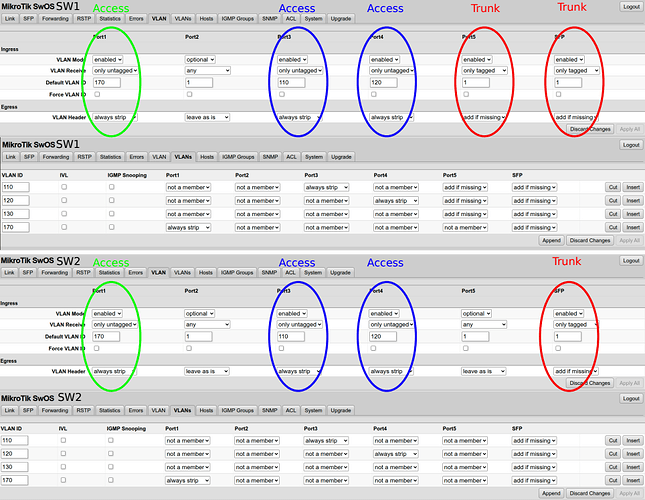This screenshot has width=645, height=500.
Task: Focus SW1 Port2 Default VLAN ID field
Action: click(x=199, y=83)
